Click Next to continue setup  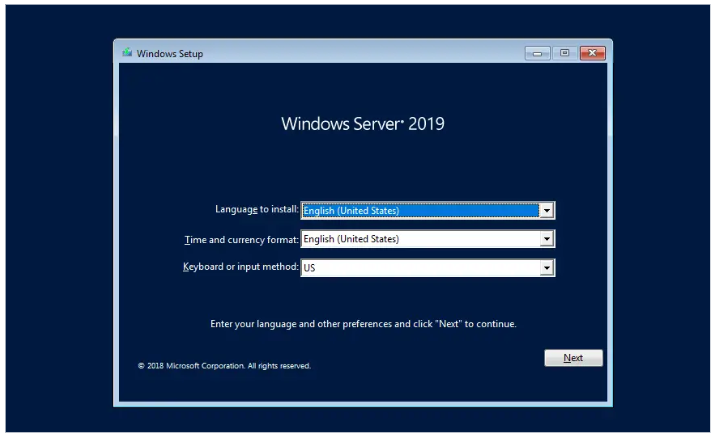(x=573, y=358)
